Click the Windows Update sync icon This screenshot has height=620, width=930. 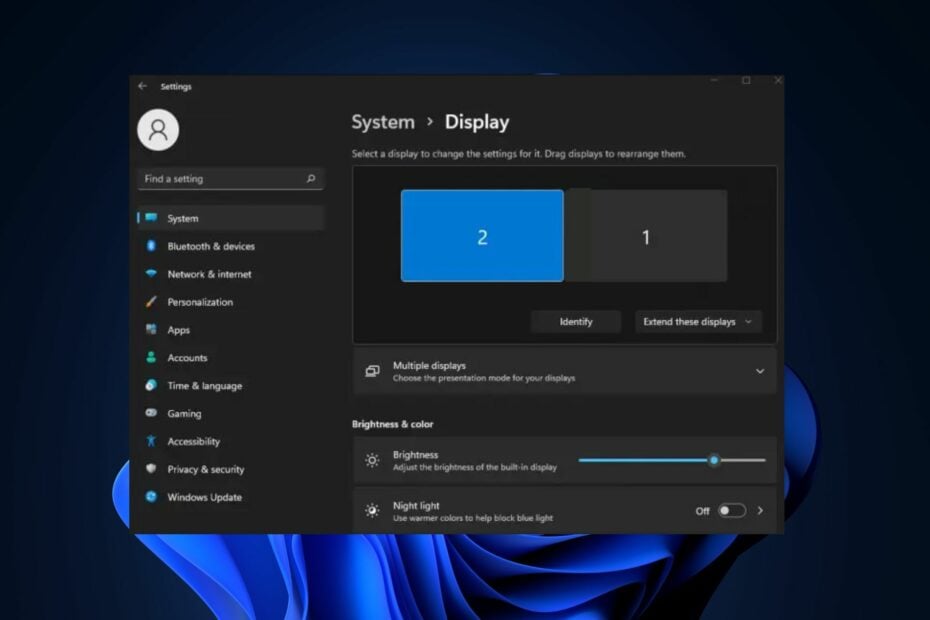151,497
